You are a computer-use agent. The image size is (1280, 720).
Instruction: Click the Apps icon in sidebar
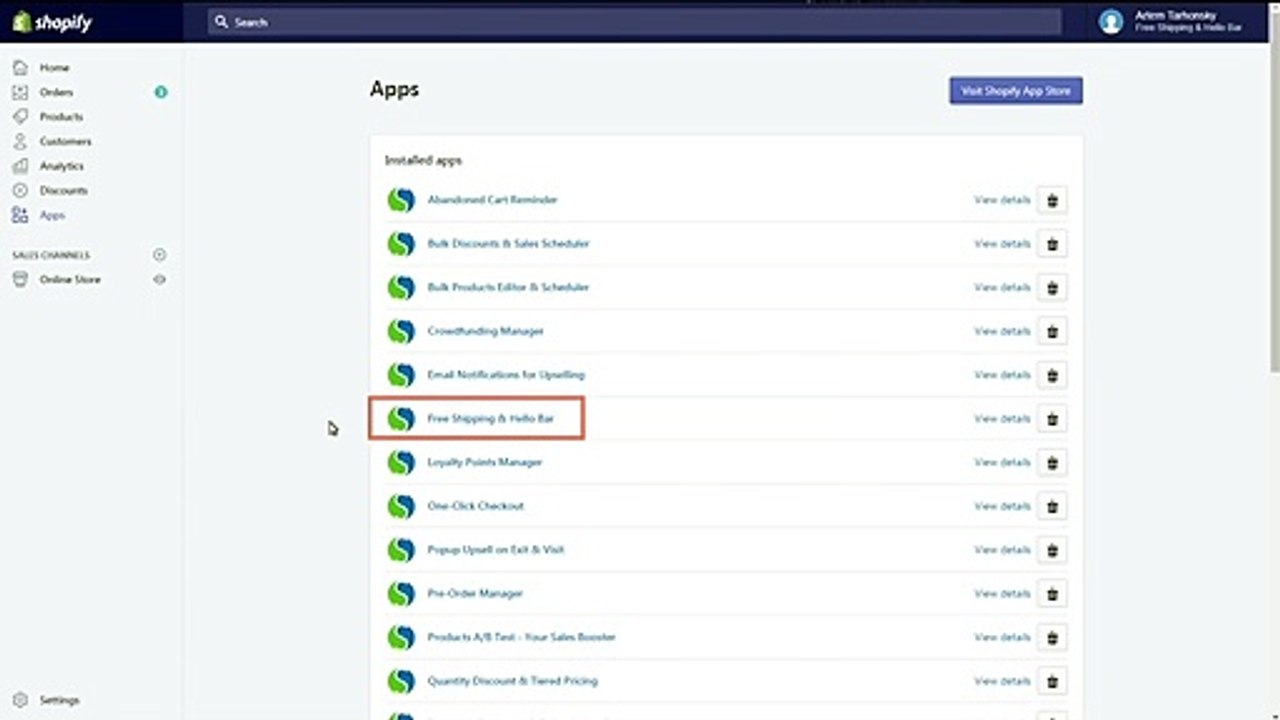(20, 215)
